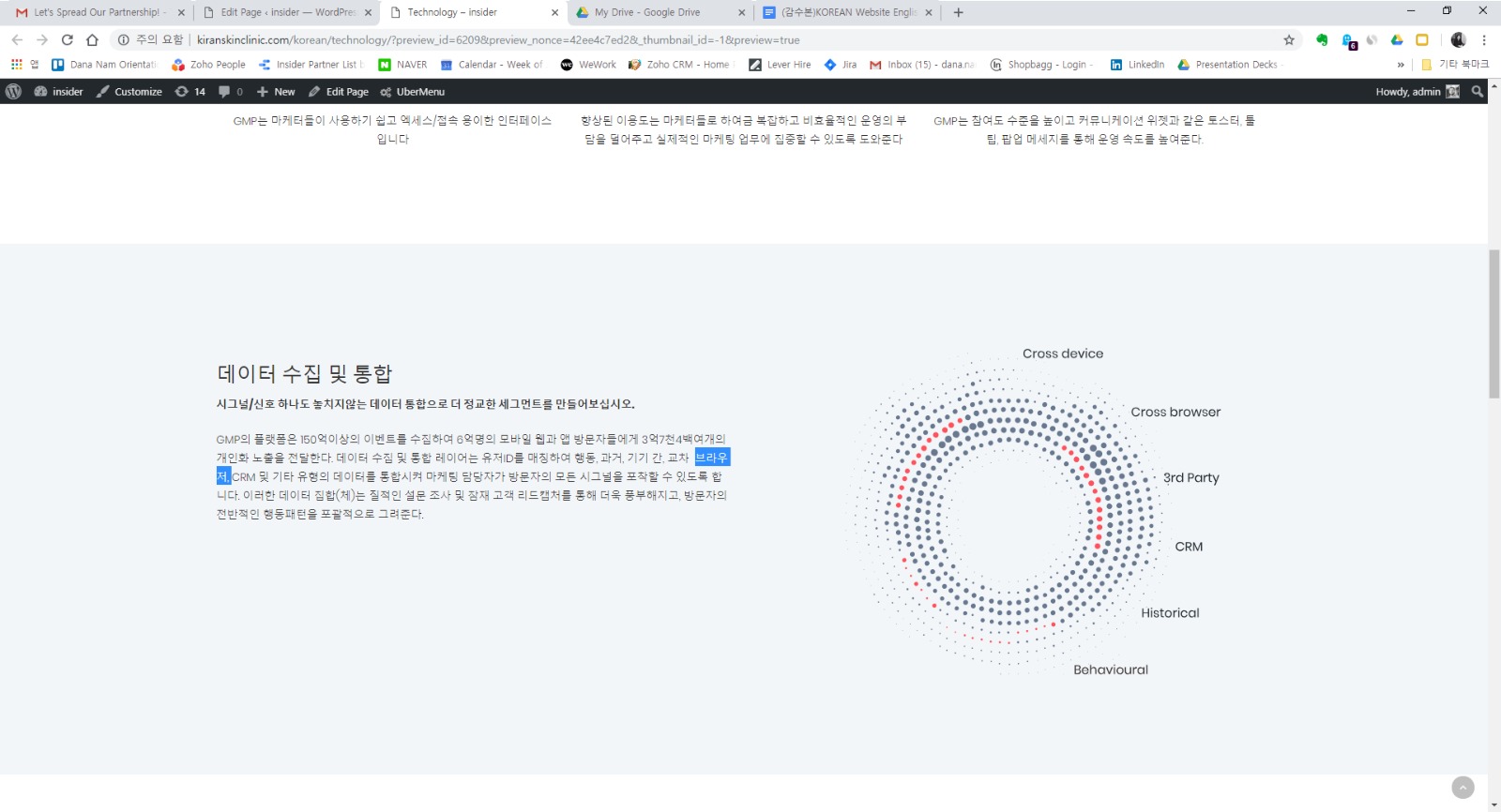Screen dimensions: 1501x812
Task: Click the browser address bar URL
Action: coord(497,39)
